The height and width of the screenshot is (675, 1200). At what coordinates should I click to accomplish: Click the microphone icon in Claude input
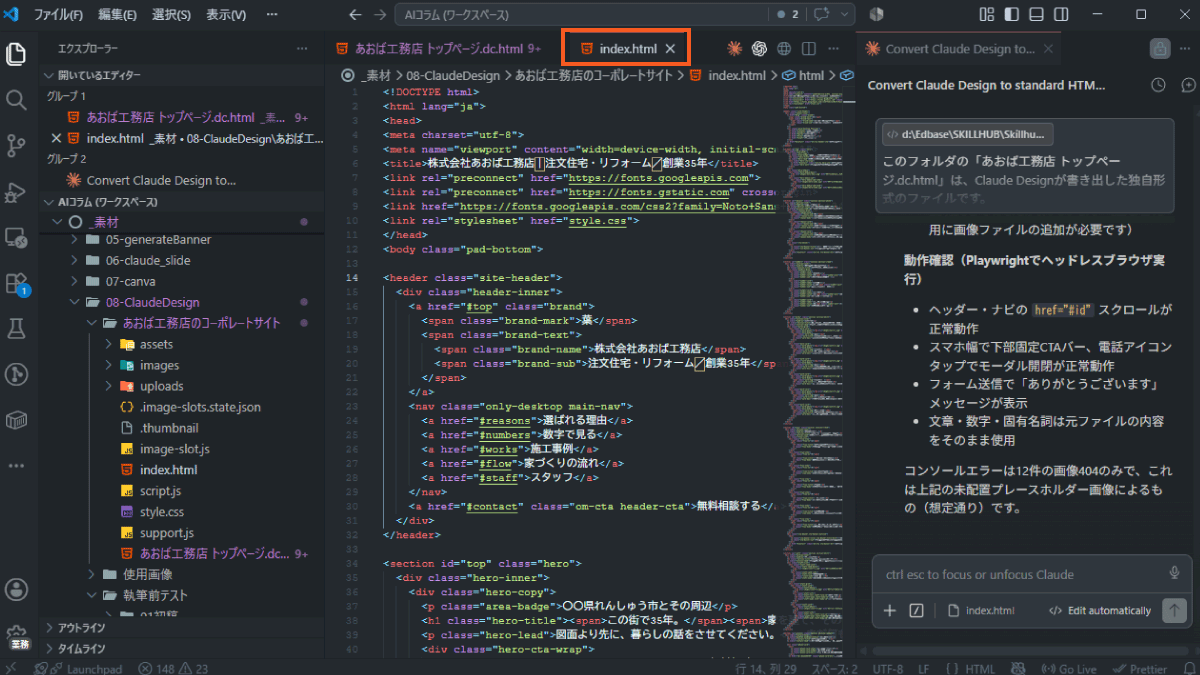coord(1174,573)
